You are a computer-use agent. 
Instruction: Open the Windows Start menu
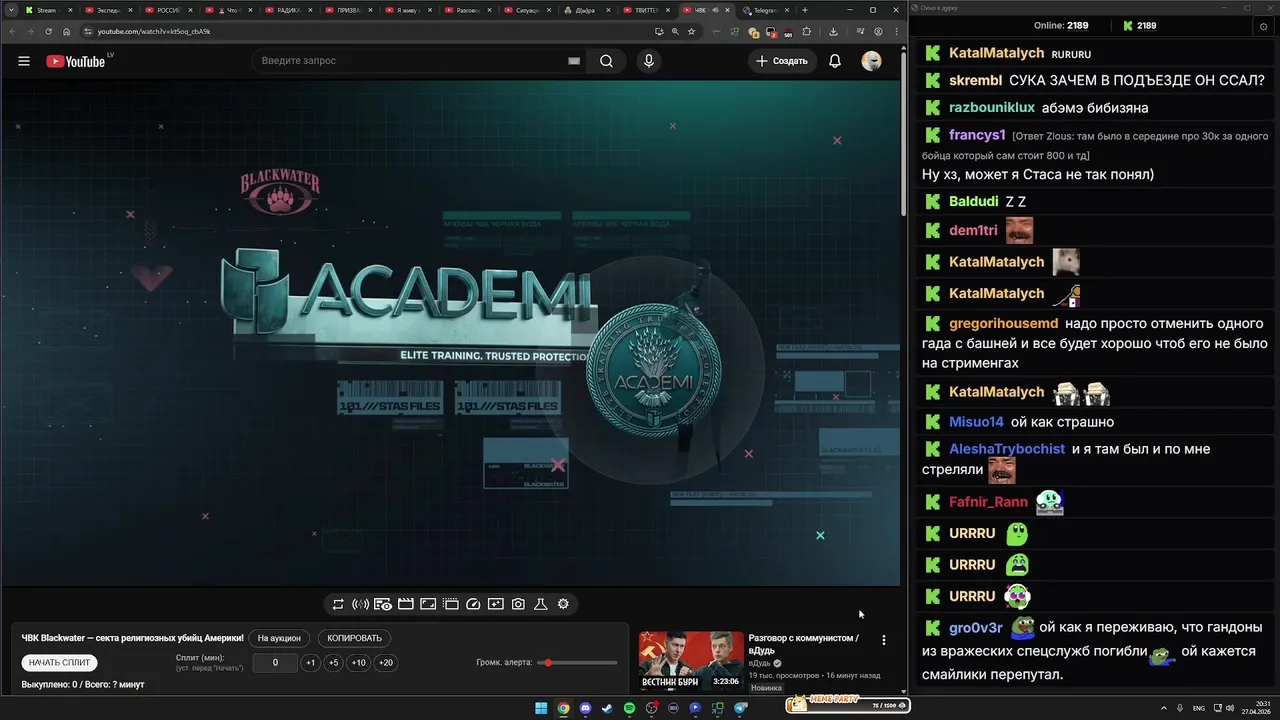(541, 708)
